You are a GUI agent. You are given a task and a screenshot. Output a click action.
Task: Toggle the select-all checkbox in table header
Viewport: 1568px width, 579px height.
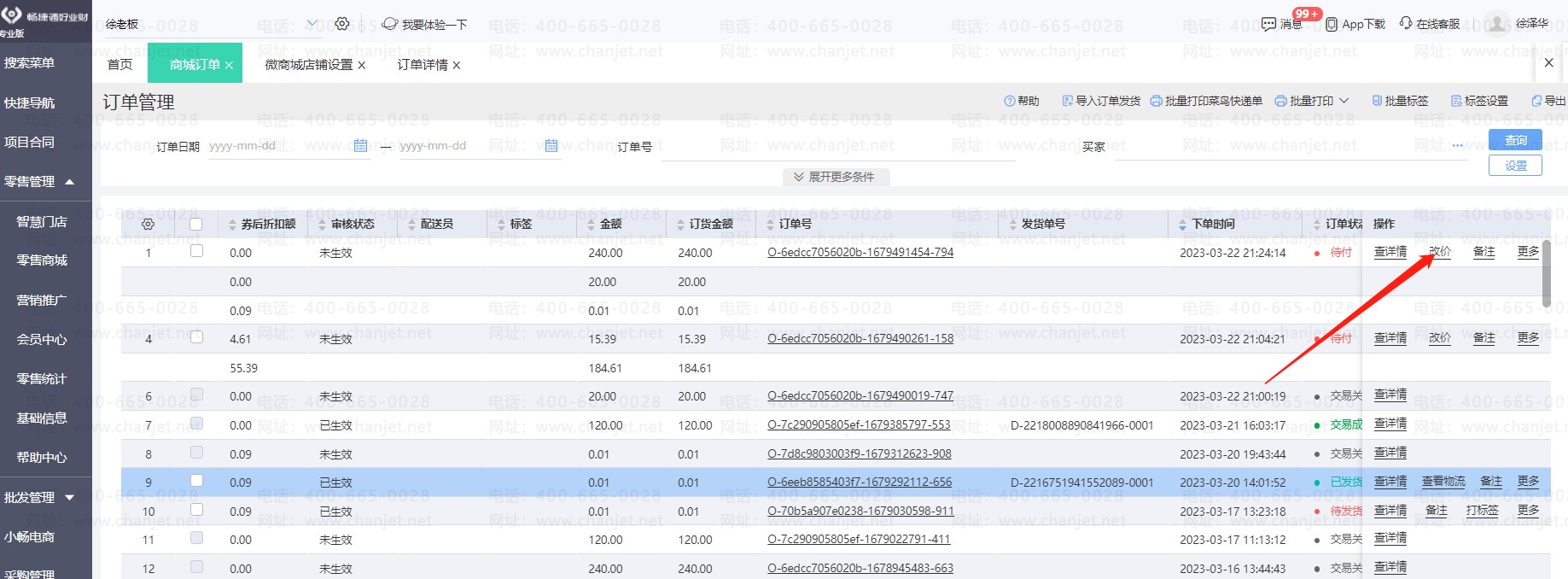coord(196,224)
